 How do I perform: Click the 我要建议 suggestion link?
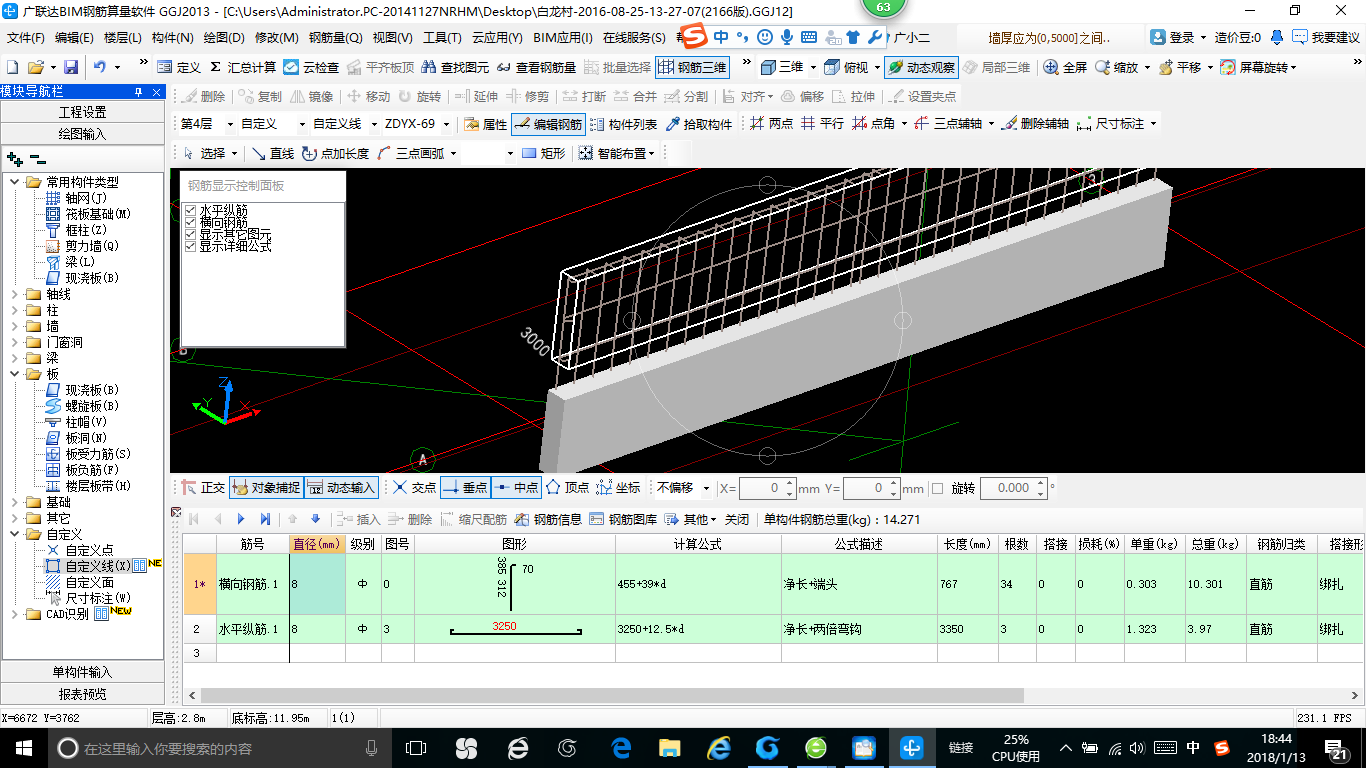1325,38
